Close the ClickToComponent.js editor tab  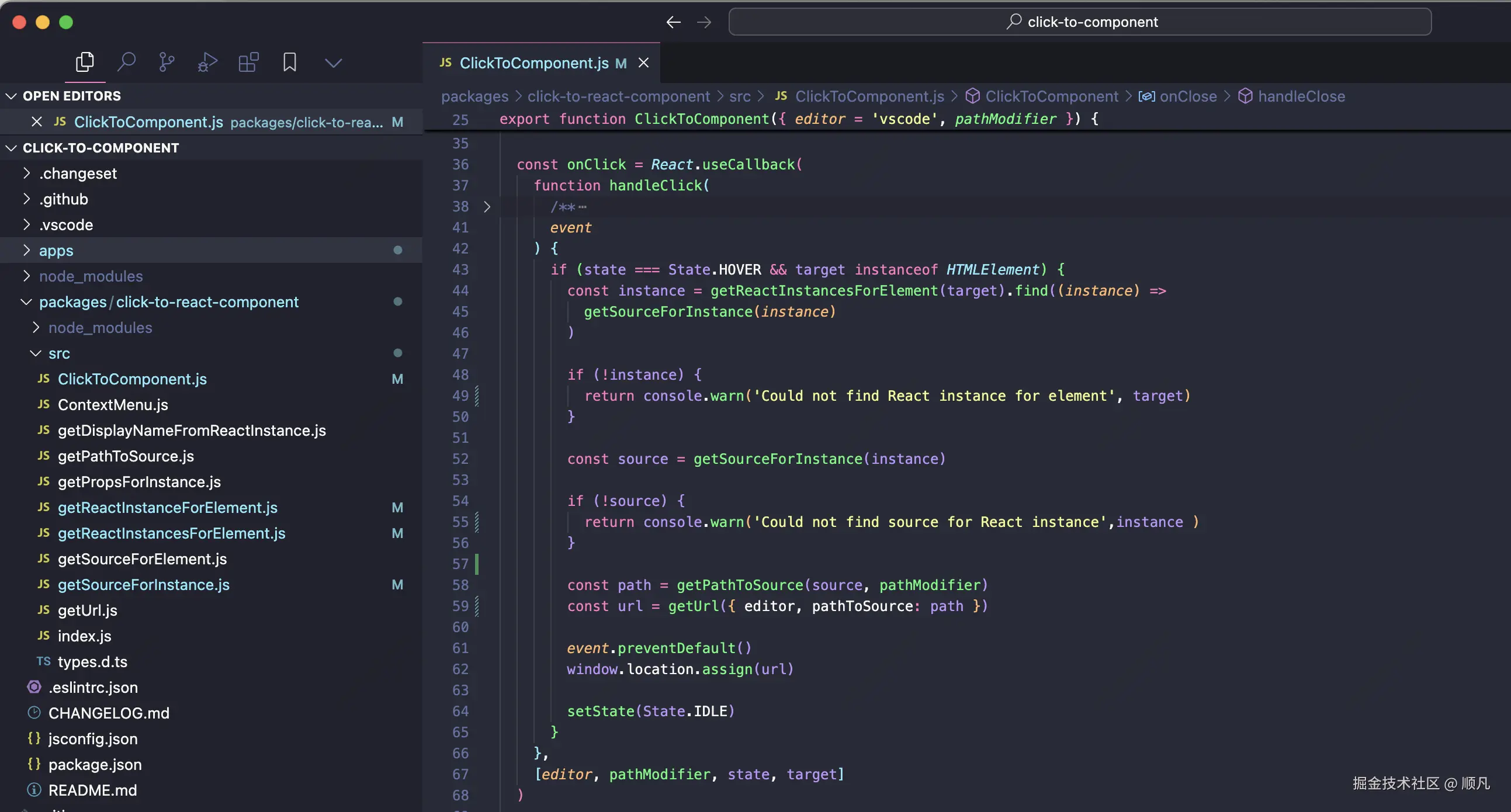tap(643, 63)
